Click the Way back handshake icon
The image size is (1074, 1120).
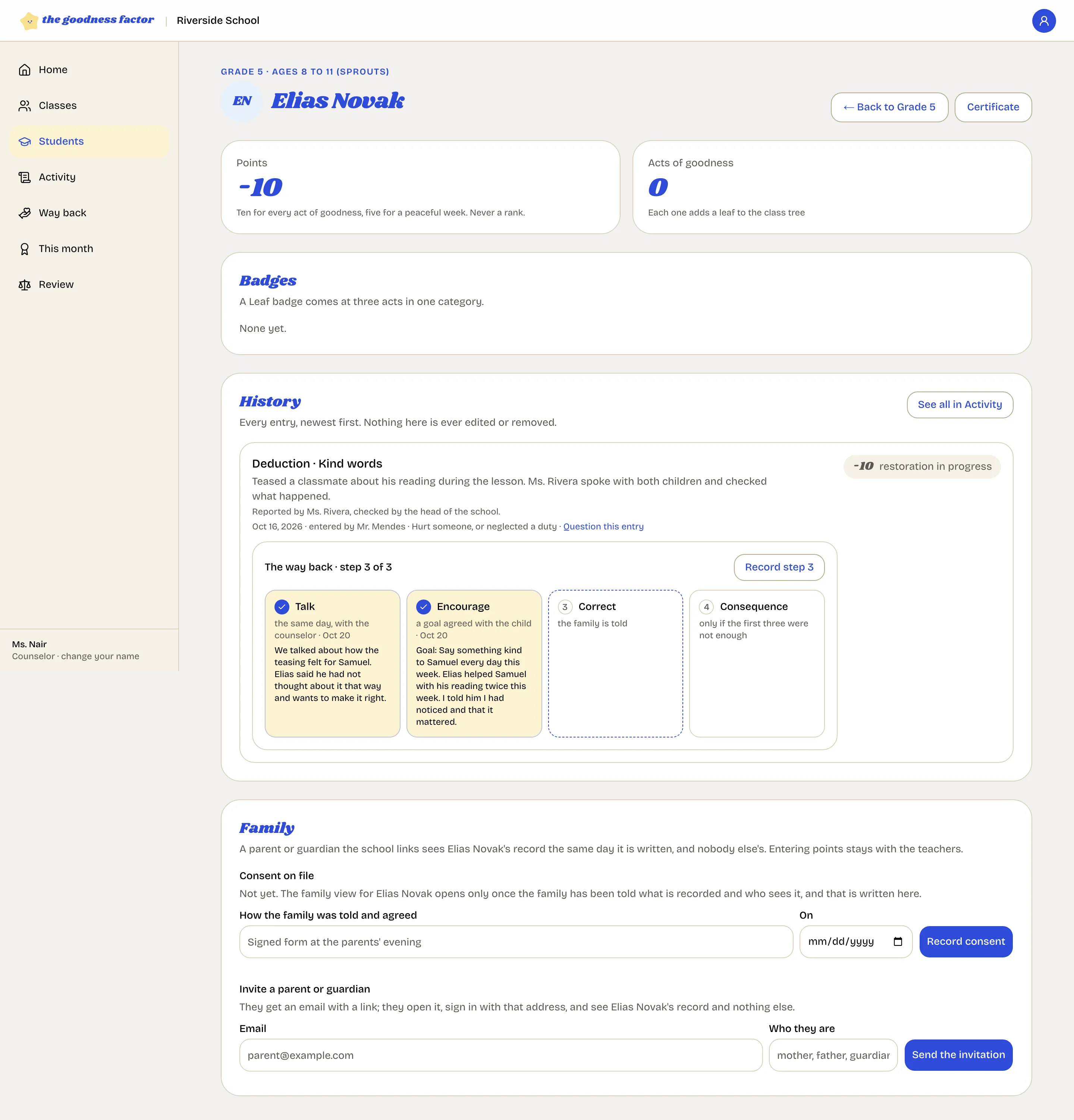[x=25, y=213]
